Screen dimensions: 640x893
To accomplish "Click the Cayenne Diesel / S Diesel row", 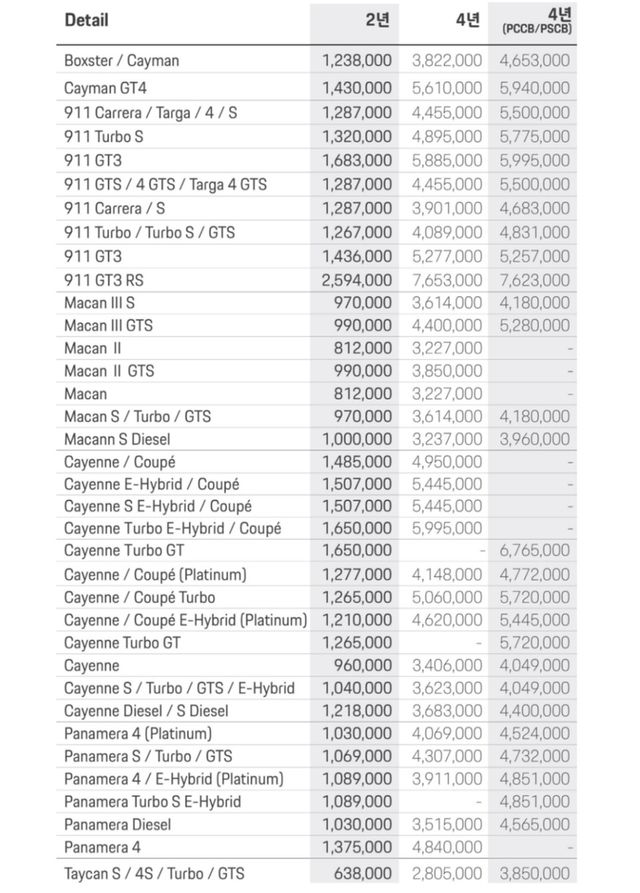I will (147, 711).
